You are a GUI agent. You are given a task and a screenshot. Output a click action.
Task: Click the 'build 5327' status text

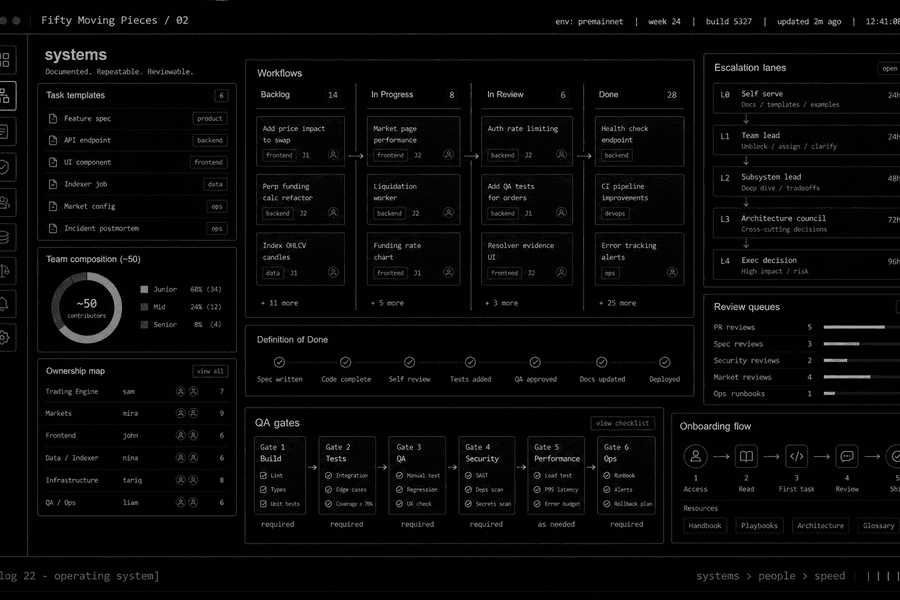pyautogui.click(x=728, y=21)
